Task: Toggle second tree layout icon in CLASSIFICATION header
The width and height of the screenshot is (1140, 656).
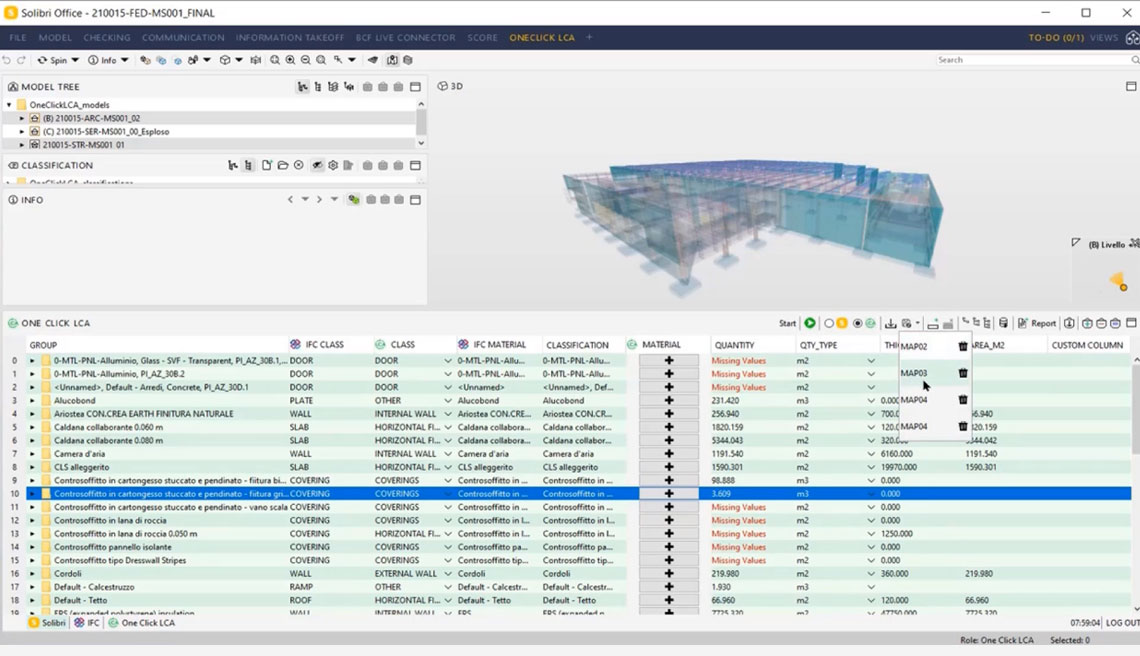Action: point(249,166)
